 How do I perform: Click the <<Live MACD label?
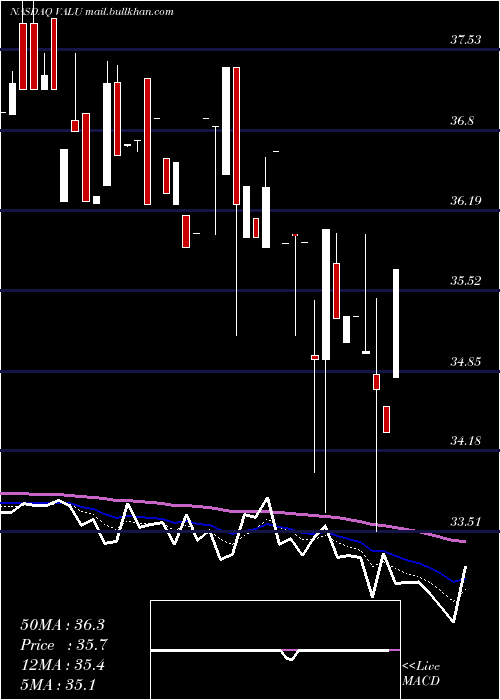click(421, 674)
